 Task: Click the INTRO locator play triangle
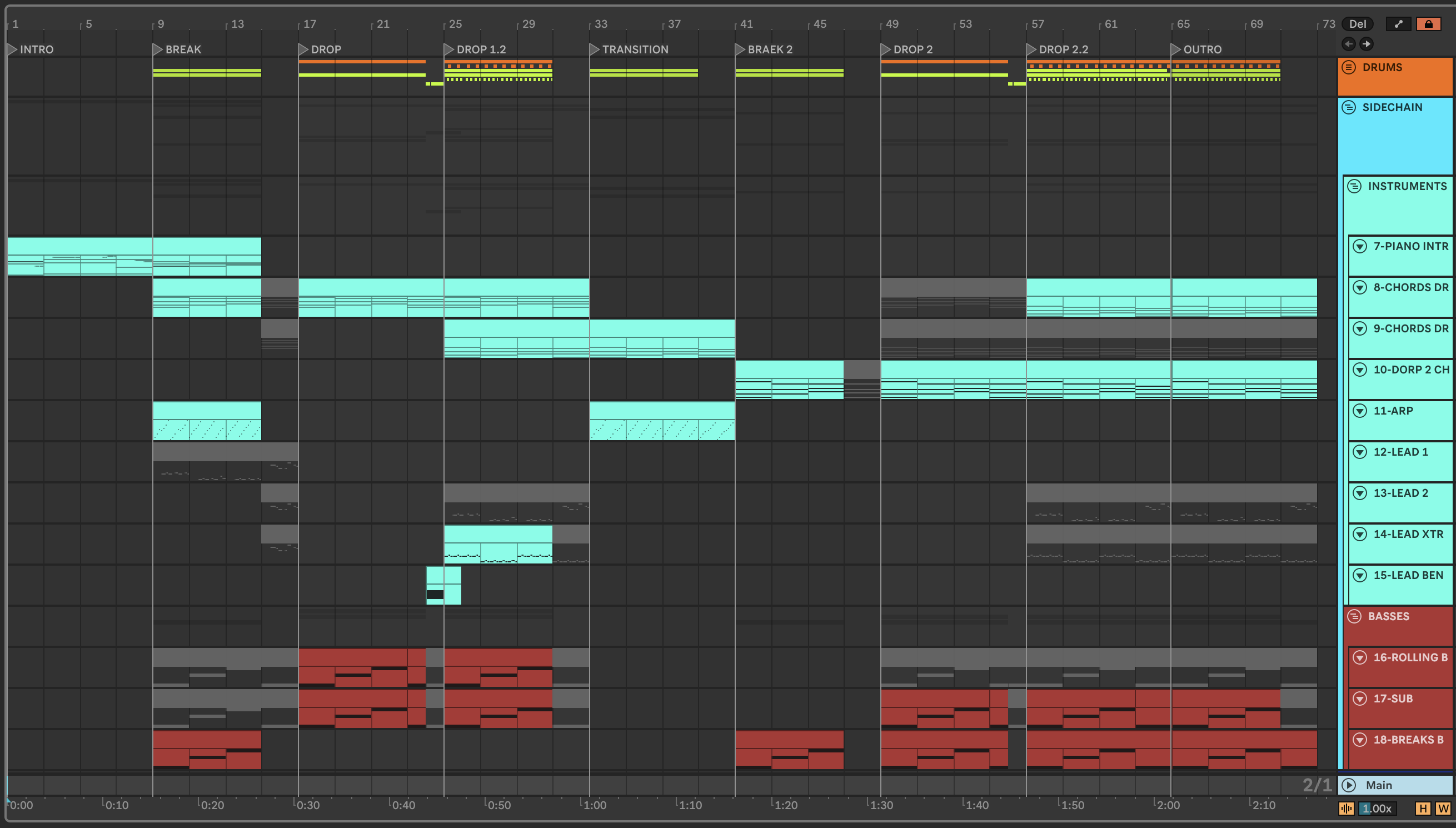12,49
